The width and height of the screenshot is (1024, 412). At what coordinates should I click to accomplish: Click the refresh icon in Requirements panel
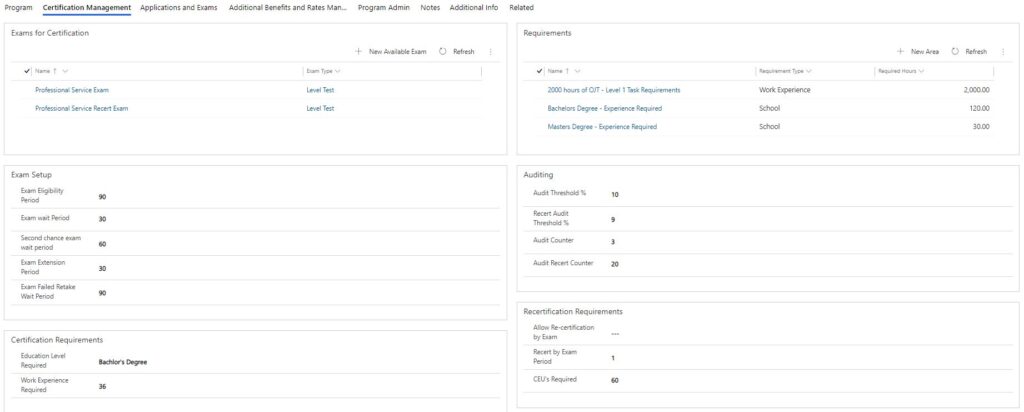click(x=955, y=52)
